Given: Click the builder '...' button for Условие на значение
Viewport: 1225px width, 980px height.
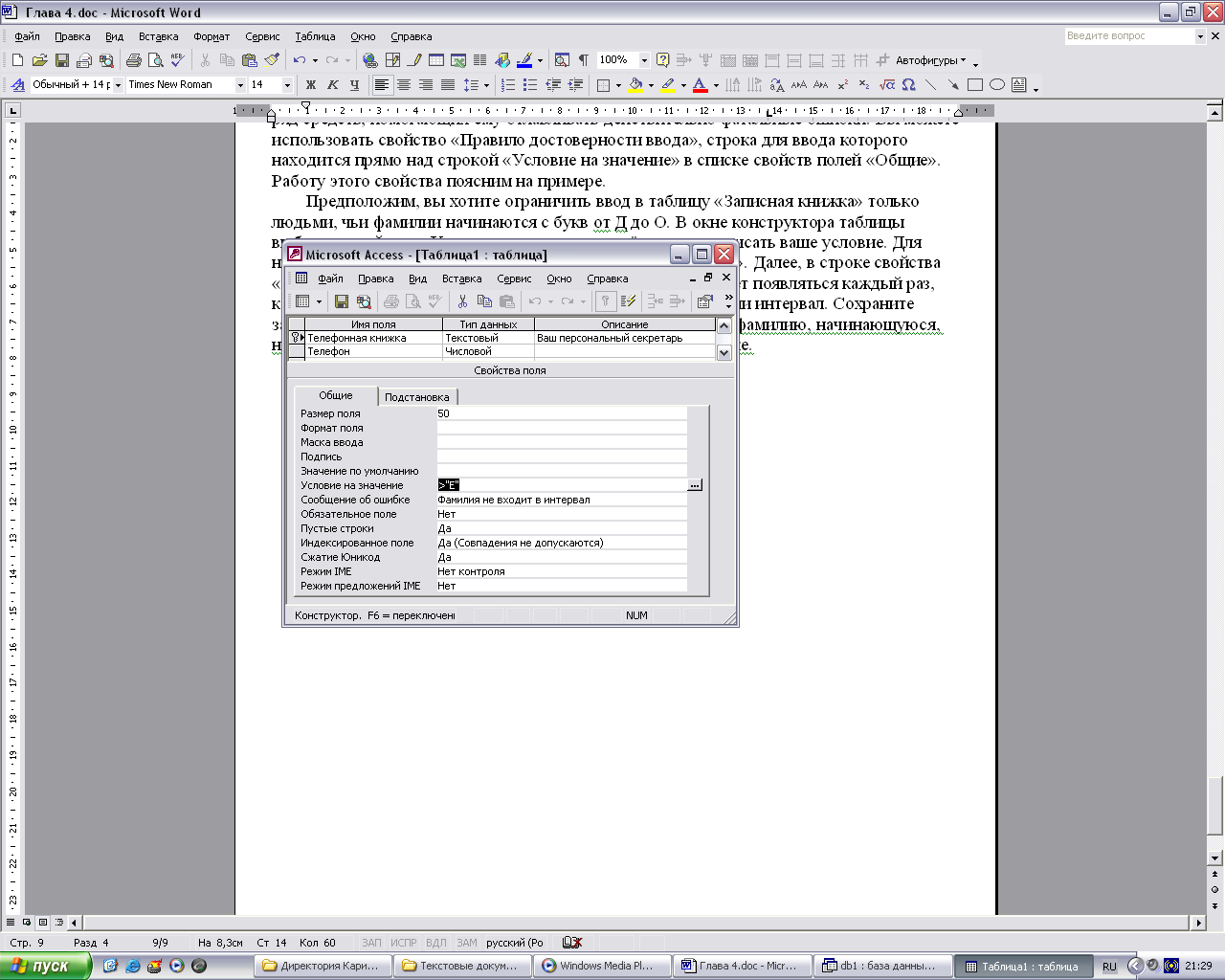Looking at the screenshot, I should click(x=695, y=485).
